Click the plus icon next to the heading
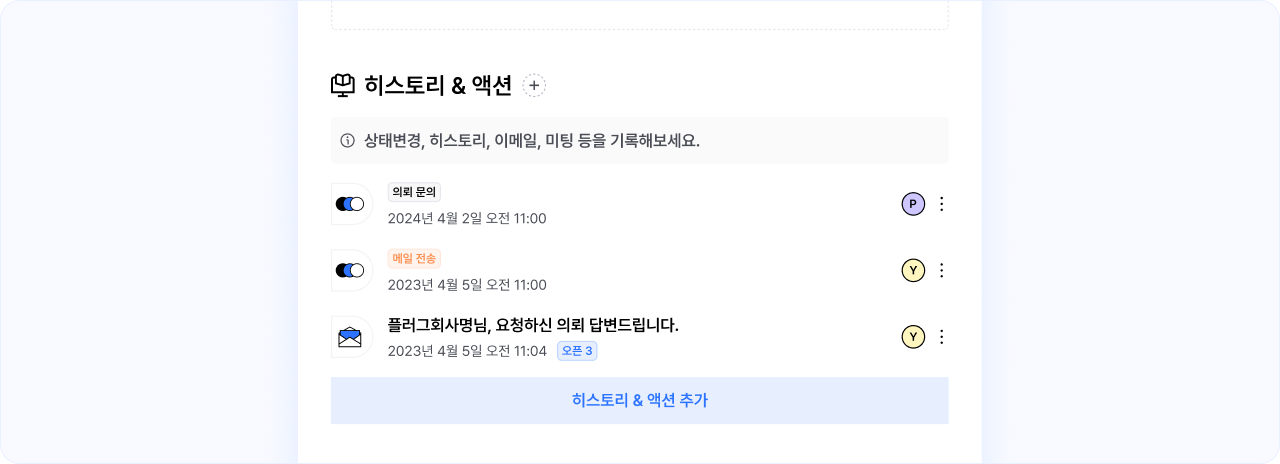1280x464 pixels. click(534, 86)
